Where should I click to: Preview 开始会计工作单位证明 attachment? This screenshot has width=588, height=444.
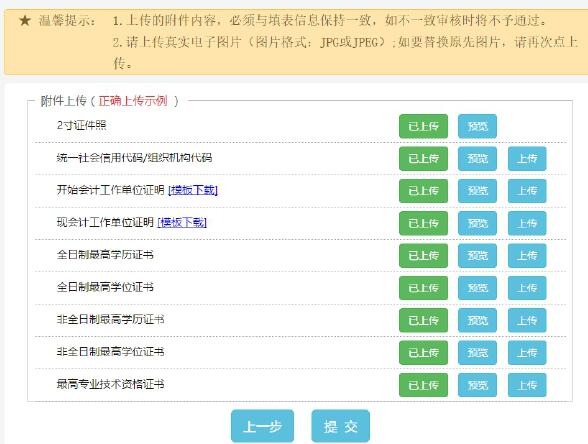click(x=477, y=191)
